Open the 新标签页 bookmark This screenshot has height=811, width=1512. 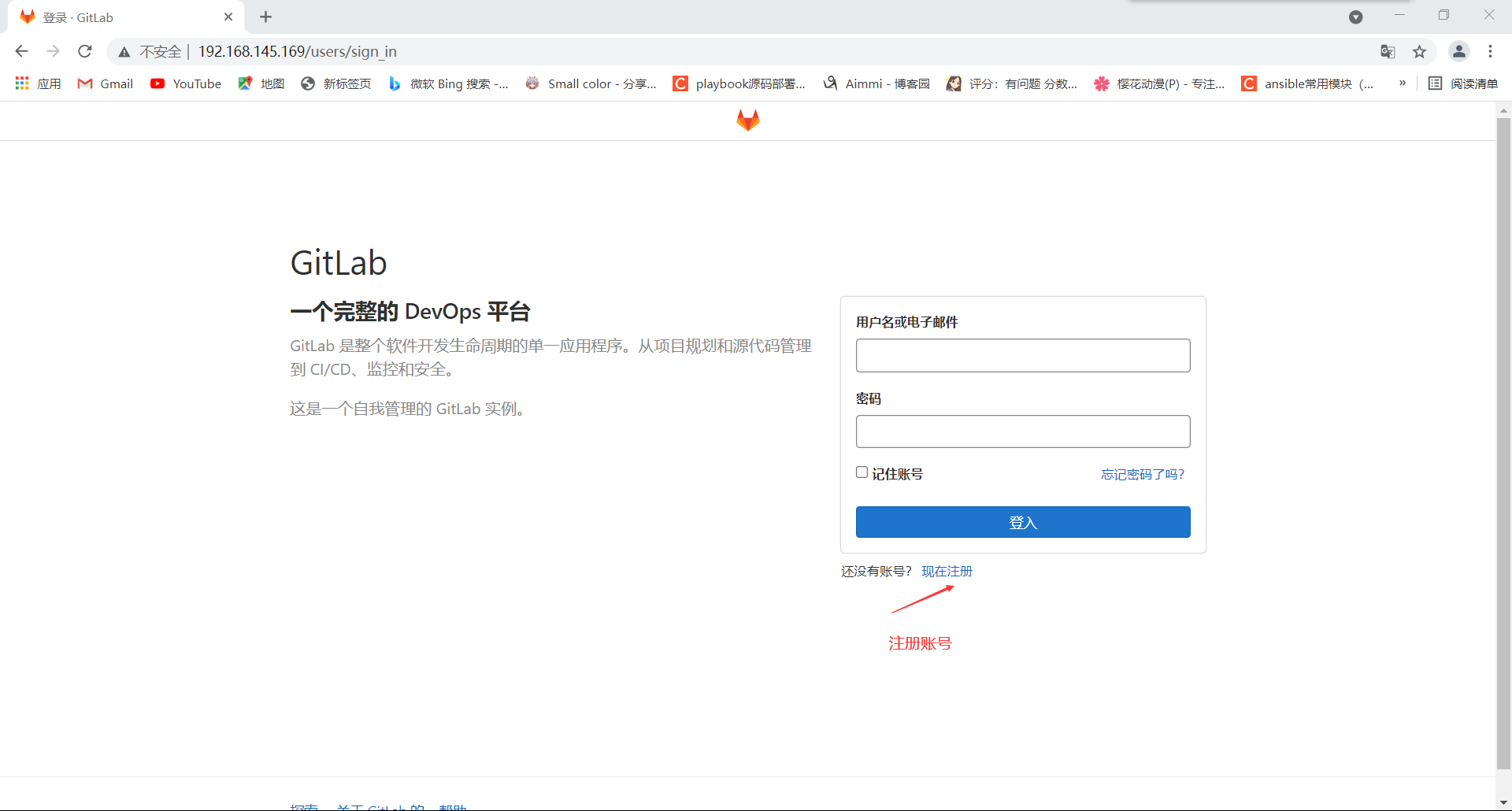[x=336, y=83]
